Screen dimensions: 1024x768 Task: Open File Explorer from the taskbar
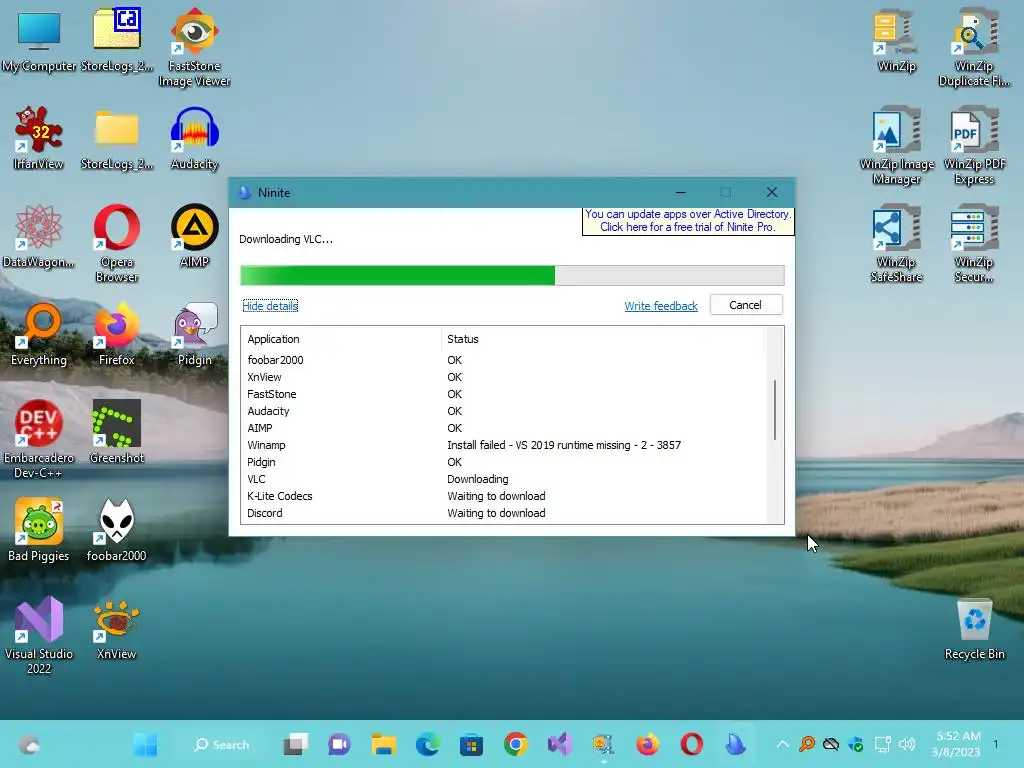(x=383, y=744)
